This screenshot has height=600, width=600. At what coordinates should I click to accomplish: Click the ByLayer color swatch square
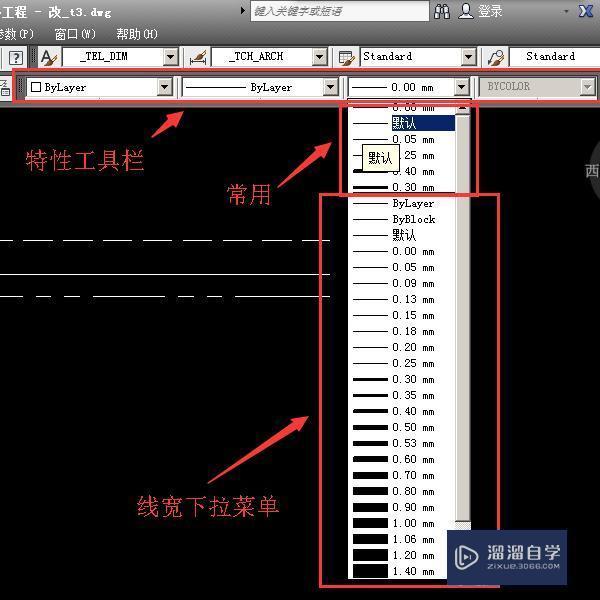pyautogui.click(x=36, y=87)
